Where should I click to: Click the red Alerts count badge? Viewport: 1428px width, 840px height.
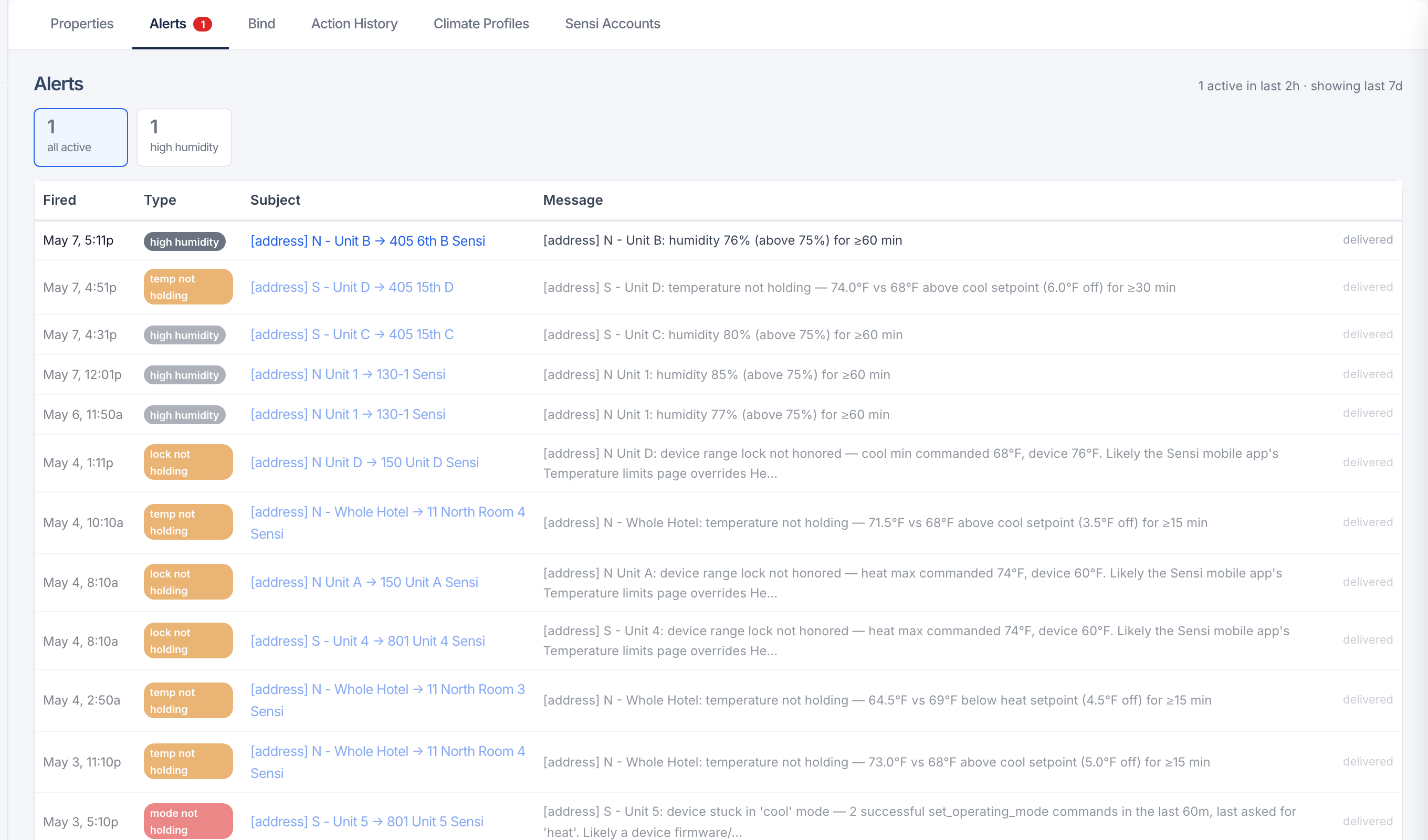pyautogui.click(x=202, y=24)
